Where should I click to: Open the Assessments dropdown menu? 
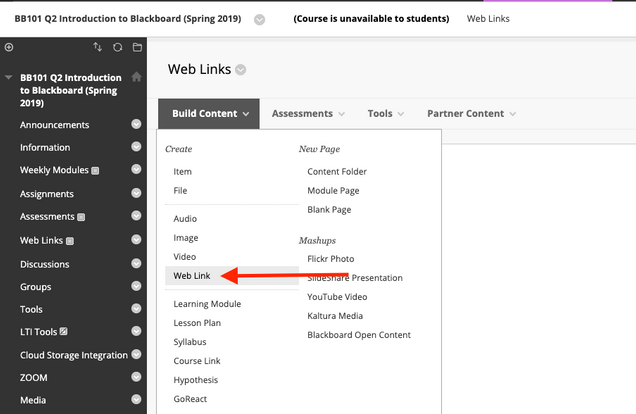point(308,114)
